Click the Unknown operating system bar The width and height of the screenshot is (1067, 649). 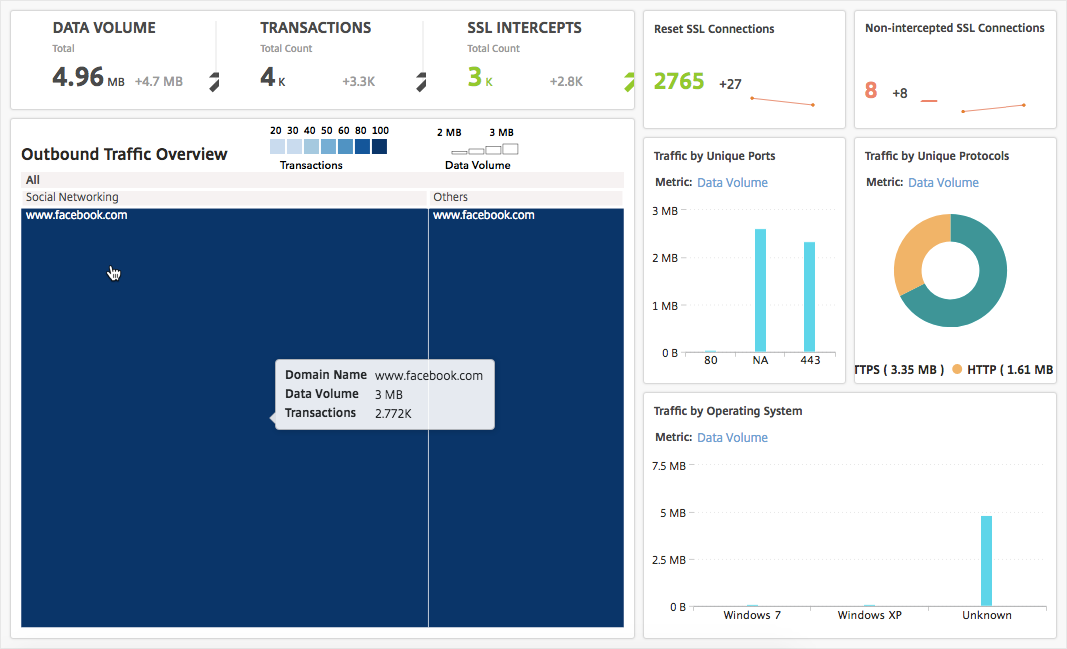(986, 560)
